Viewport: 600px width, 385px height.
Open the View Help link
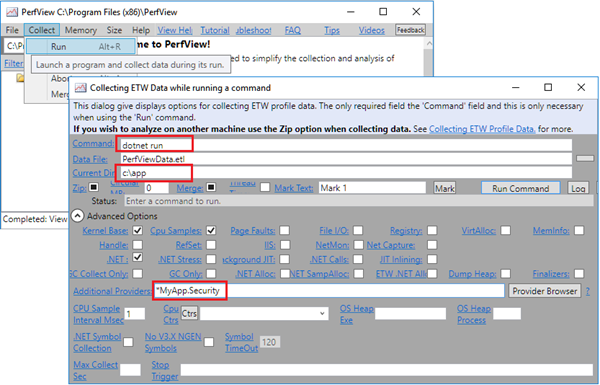click(174, 30)
